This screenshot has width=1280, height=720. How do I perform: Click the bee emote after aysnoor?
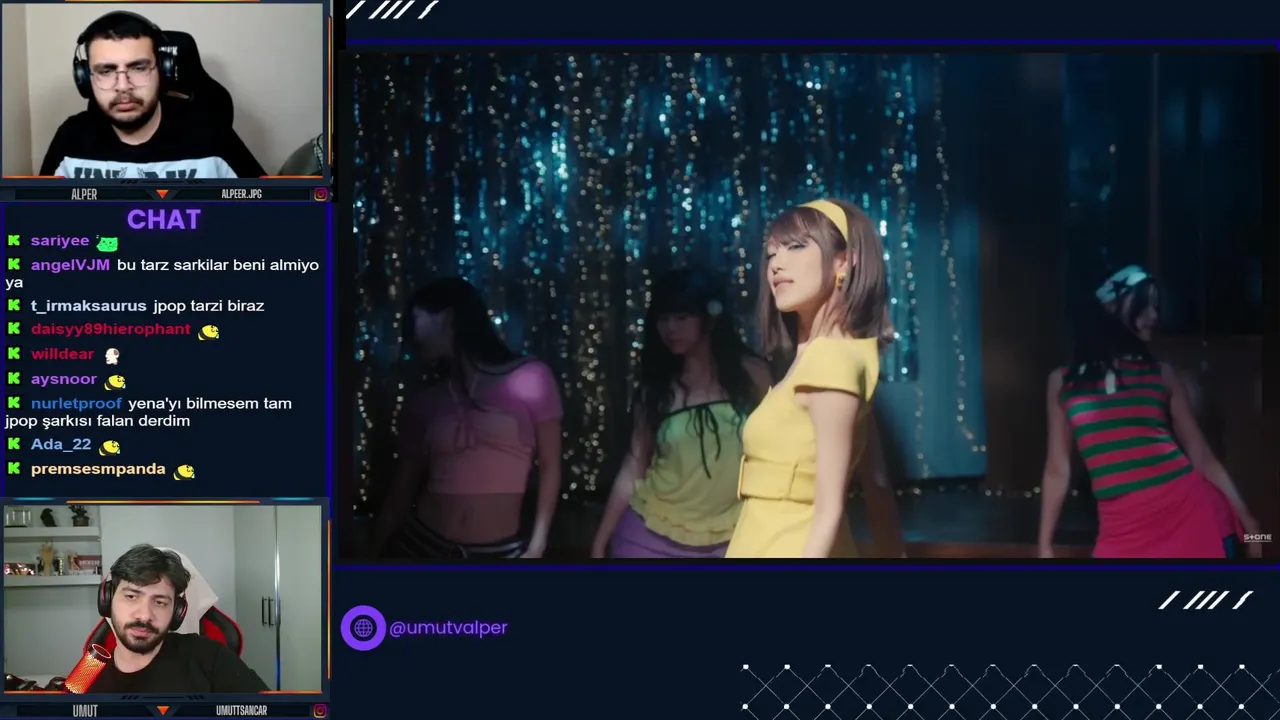[x=115, y=381]
